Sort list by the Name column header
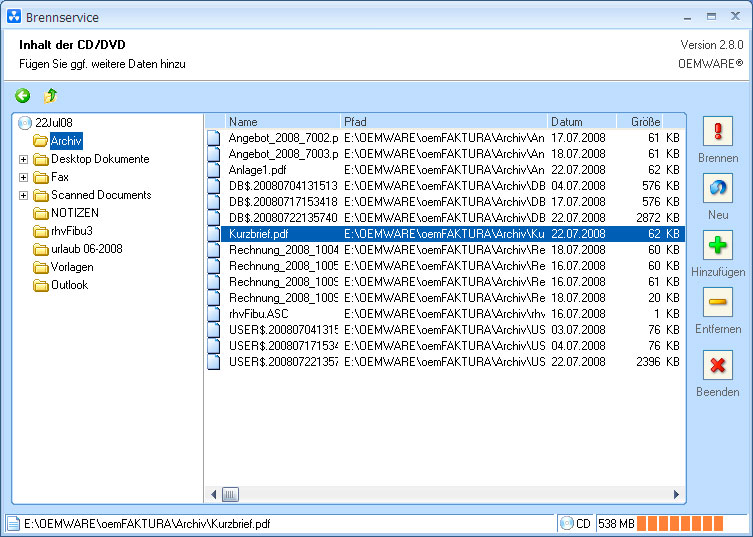Image resolution: width=753 pixels, height=537 pixels. pos(282,122)
